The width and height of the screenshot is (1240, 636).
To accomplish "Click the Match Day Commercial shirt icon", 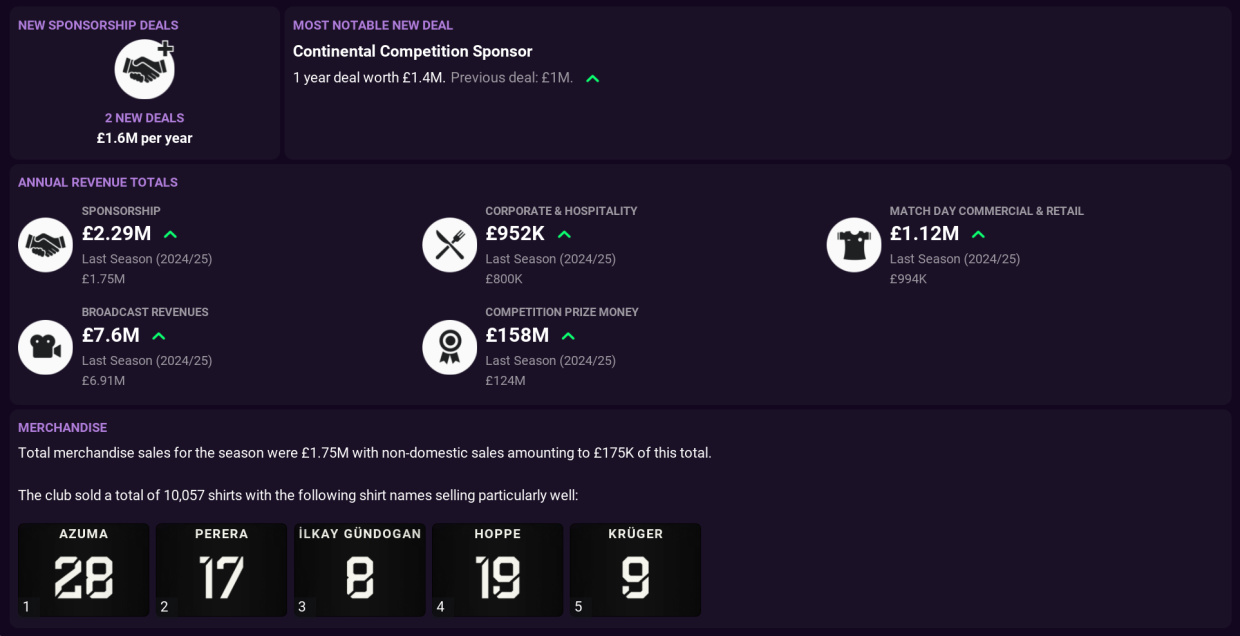I will (854, 245).
